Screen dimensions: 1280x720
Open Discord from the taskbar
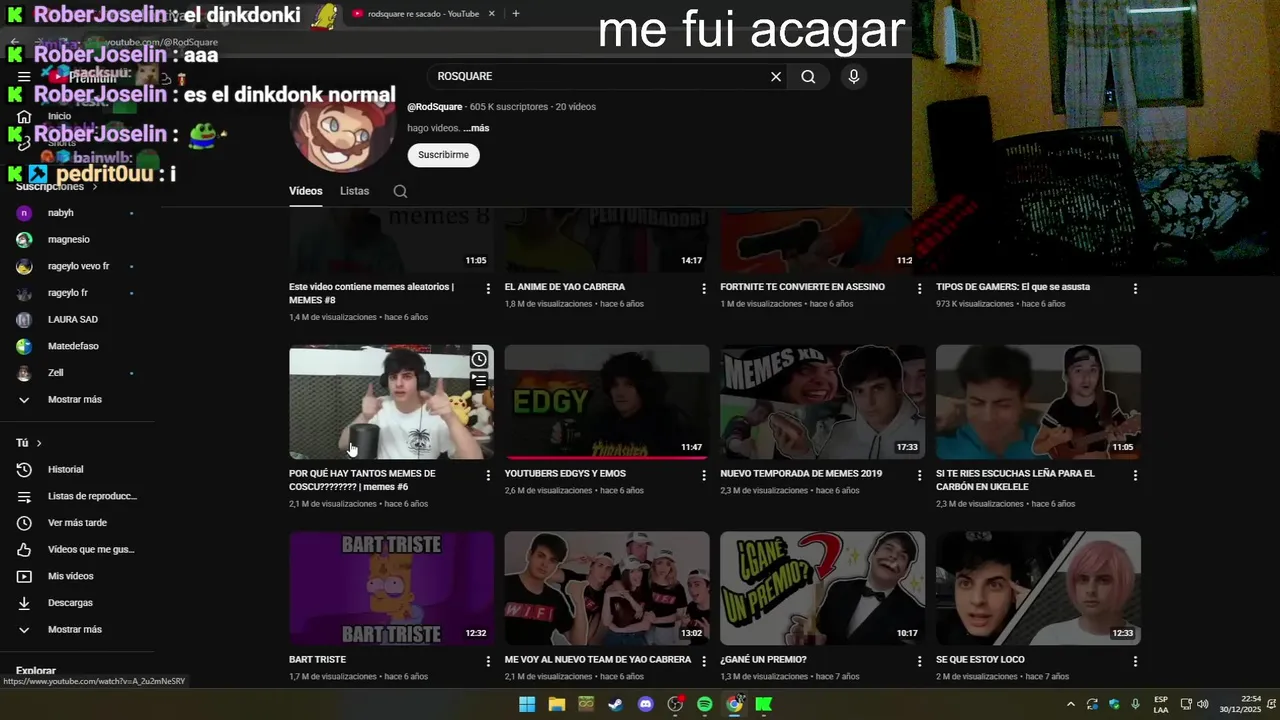645,704
